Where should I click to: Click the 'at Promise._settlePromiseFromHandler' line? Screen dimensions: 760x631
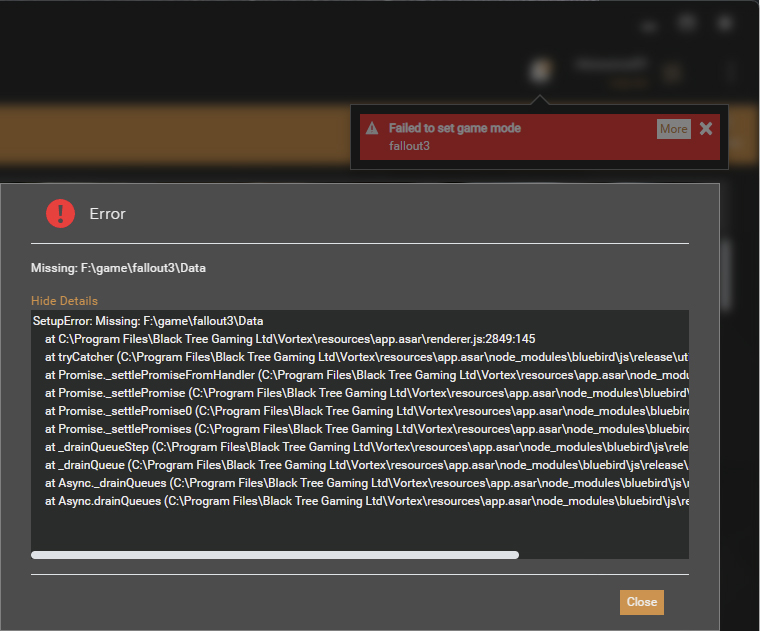coord(366,375)
